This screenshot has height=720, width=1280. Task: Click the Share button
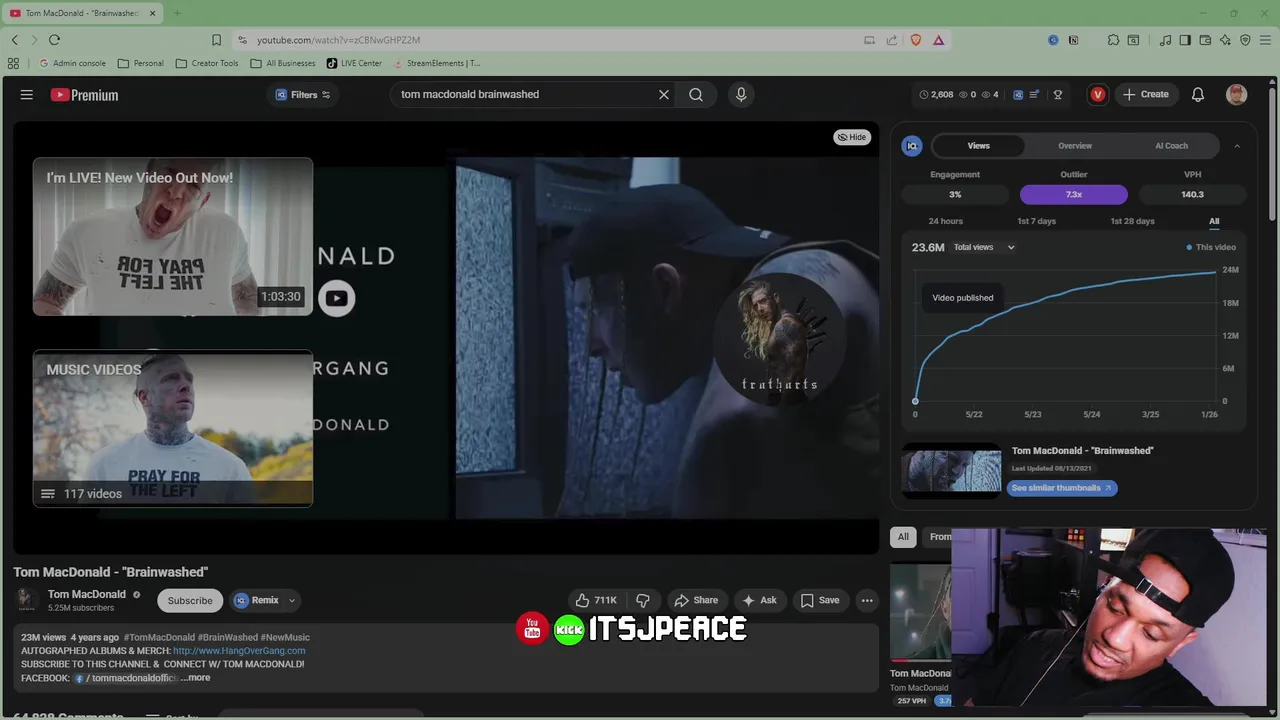[x=695, y=600]
